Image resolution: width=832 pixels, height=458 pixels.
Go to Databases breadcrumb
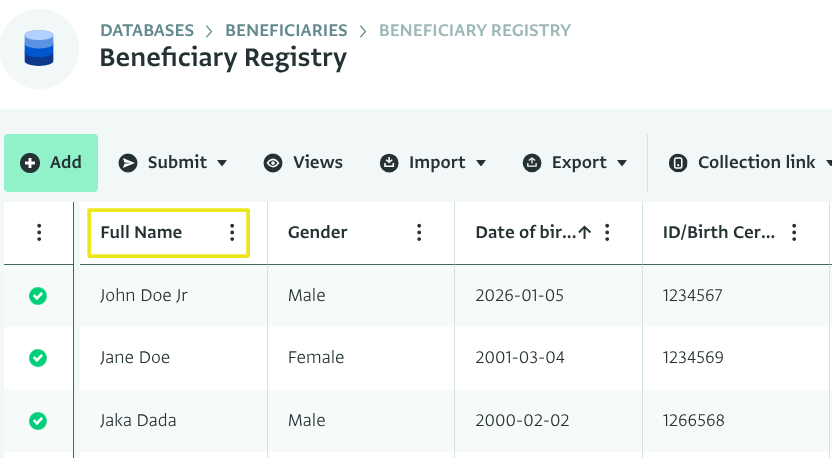pyautogui.click(x=148, y=30)
